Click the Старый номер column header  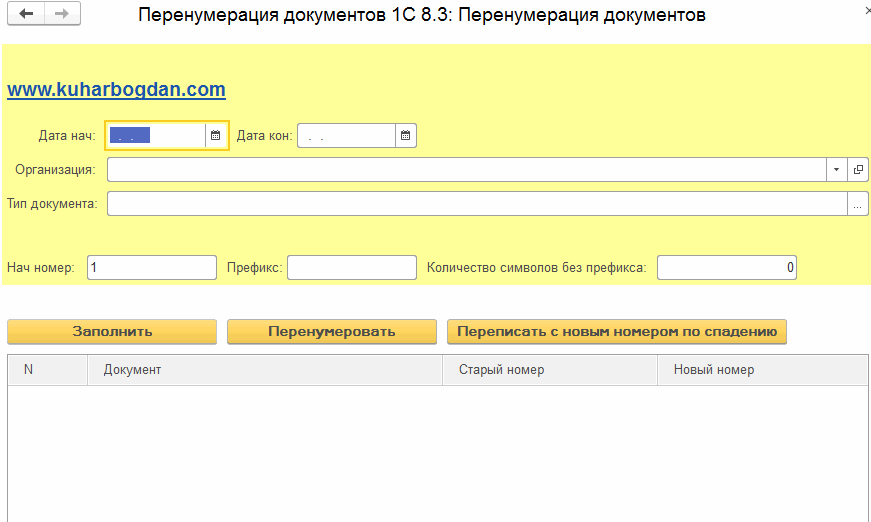coord(549,370)
